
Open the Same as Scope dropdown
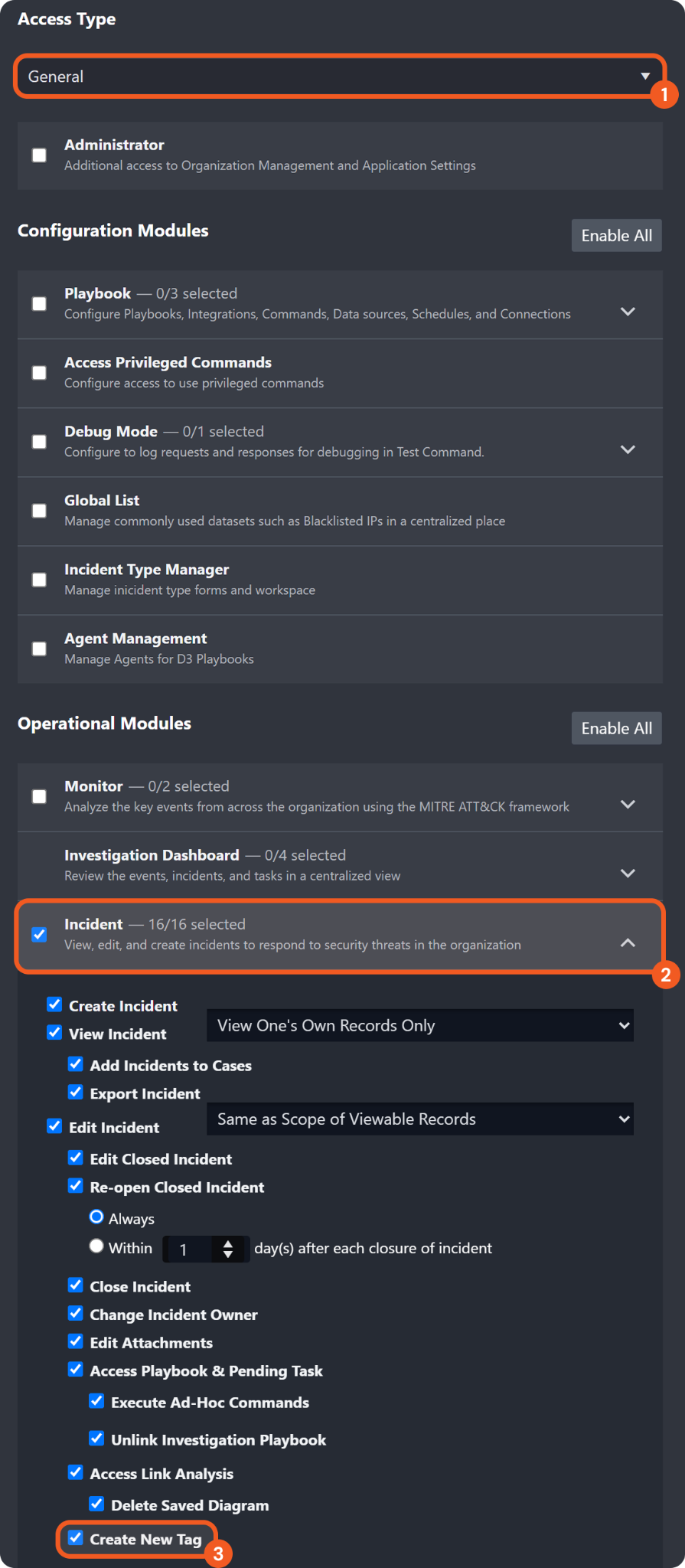pyautogui.click(x=419, y=1119)
